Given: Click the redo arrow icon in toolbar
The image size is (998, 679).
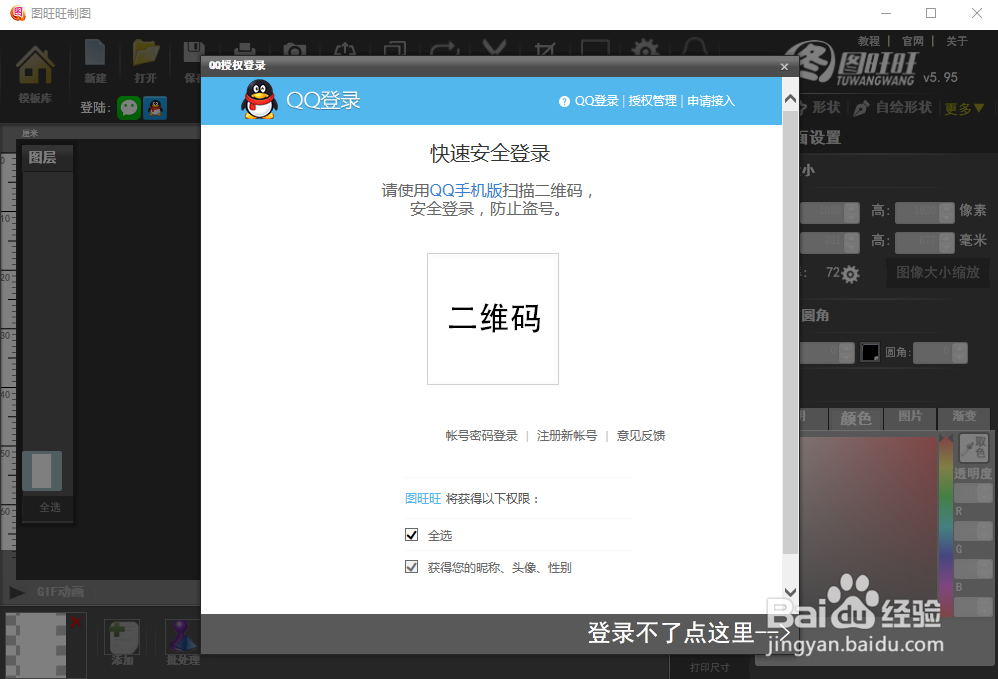Looking at the screenshot, I should (444, 49).
